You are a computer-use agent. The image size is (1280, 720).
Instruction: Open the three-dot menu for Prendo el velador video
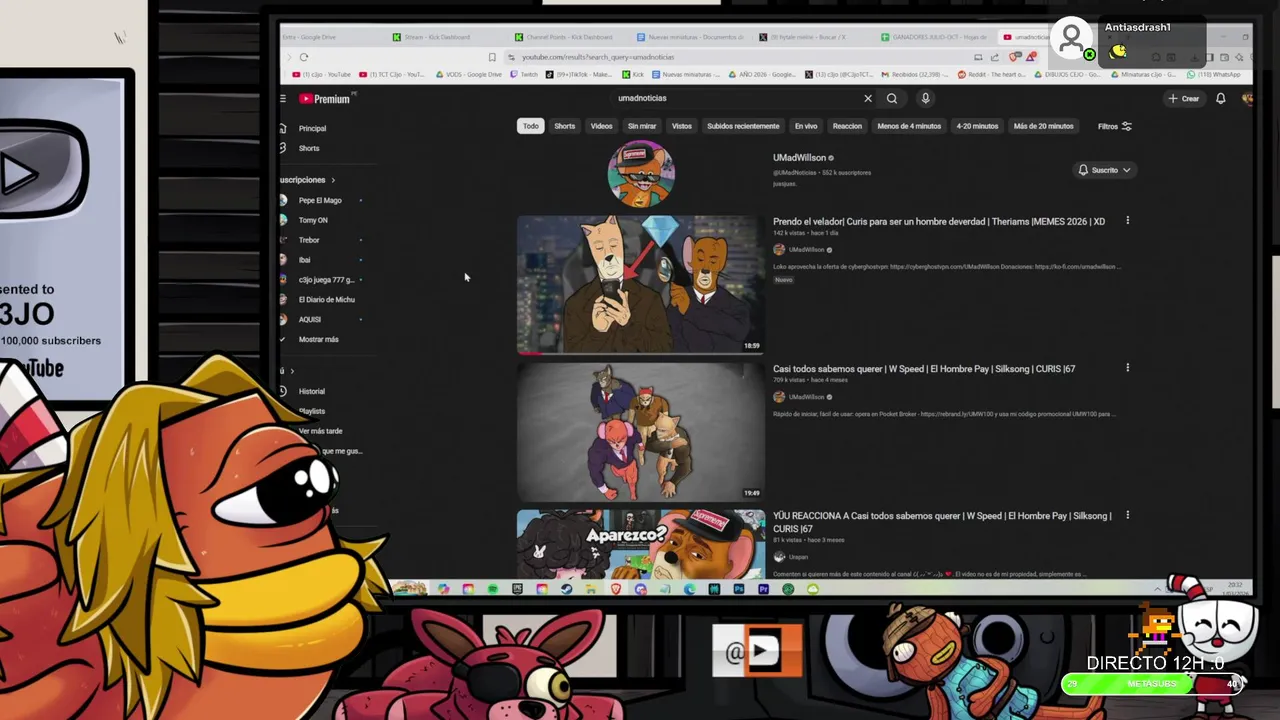[x=1127, y=221]
